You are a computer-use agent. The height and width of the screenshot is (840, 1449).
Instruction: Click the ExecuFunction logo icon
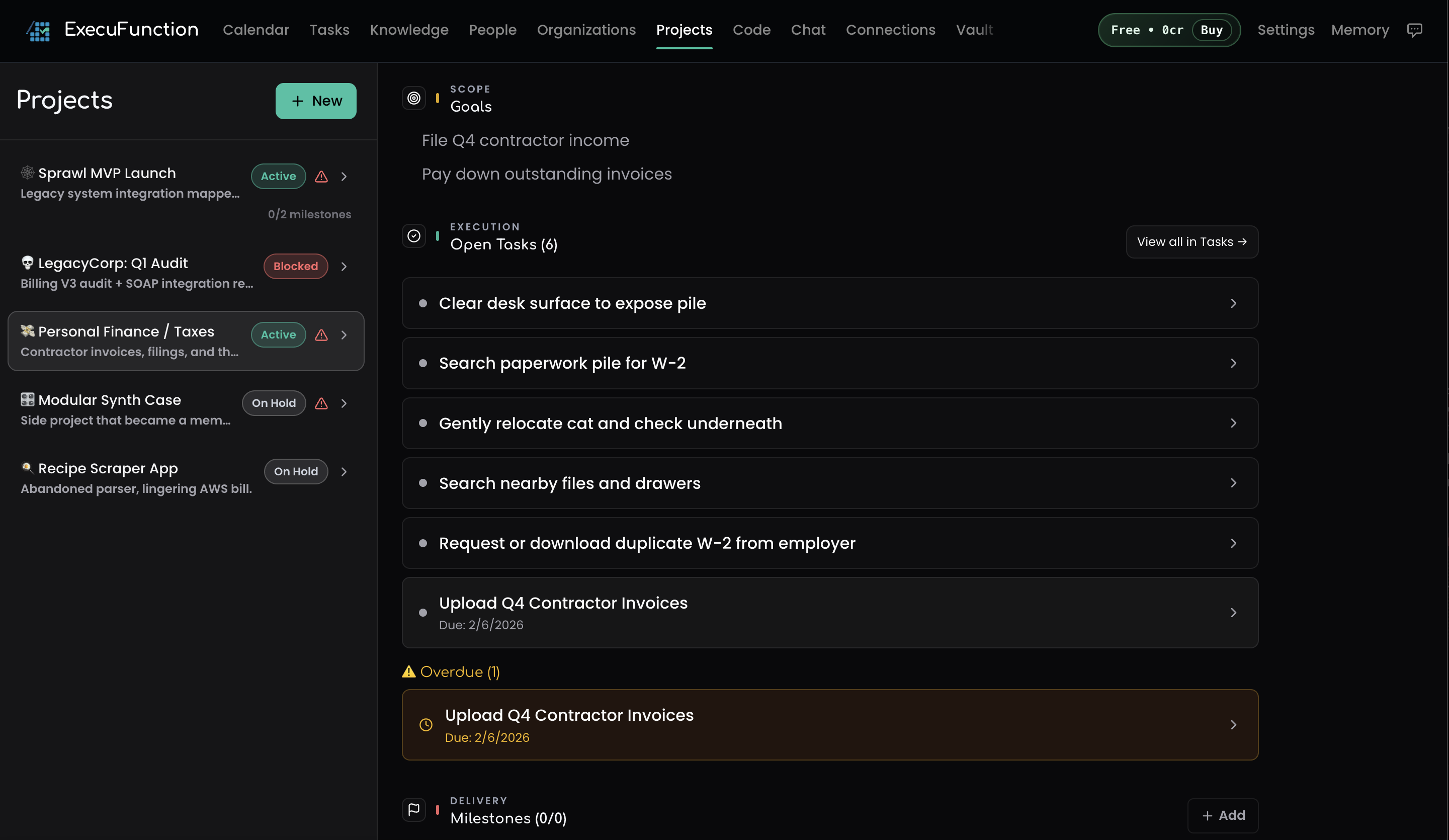37,30
